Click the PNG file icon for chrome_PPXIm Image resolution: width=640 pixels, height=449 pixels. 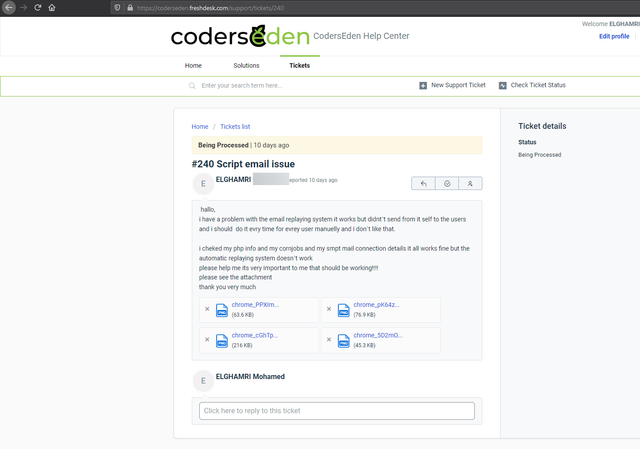(x=222, y=310)
